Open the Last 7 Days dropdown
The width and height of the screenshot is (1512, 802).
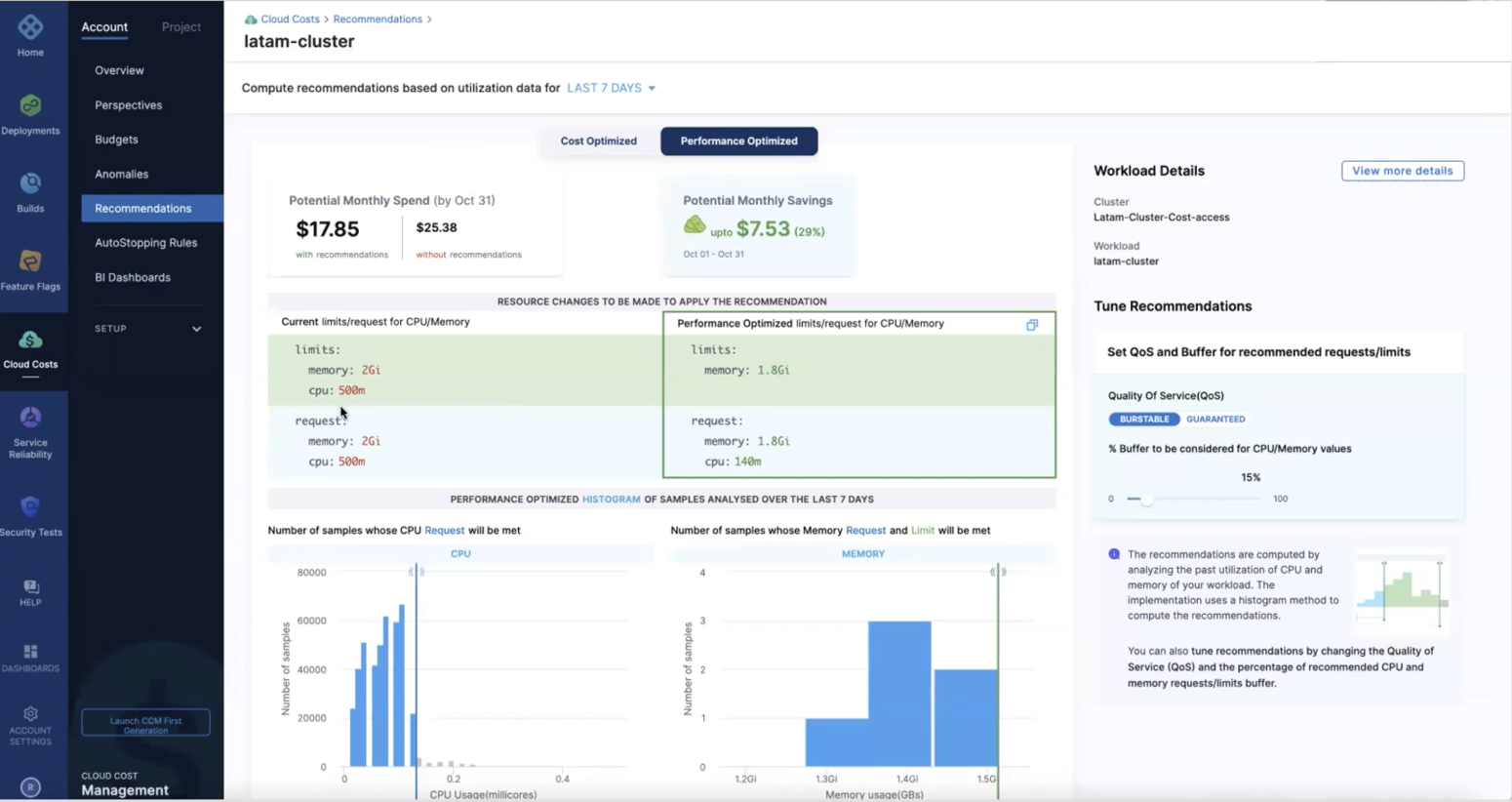coord(612,88)
